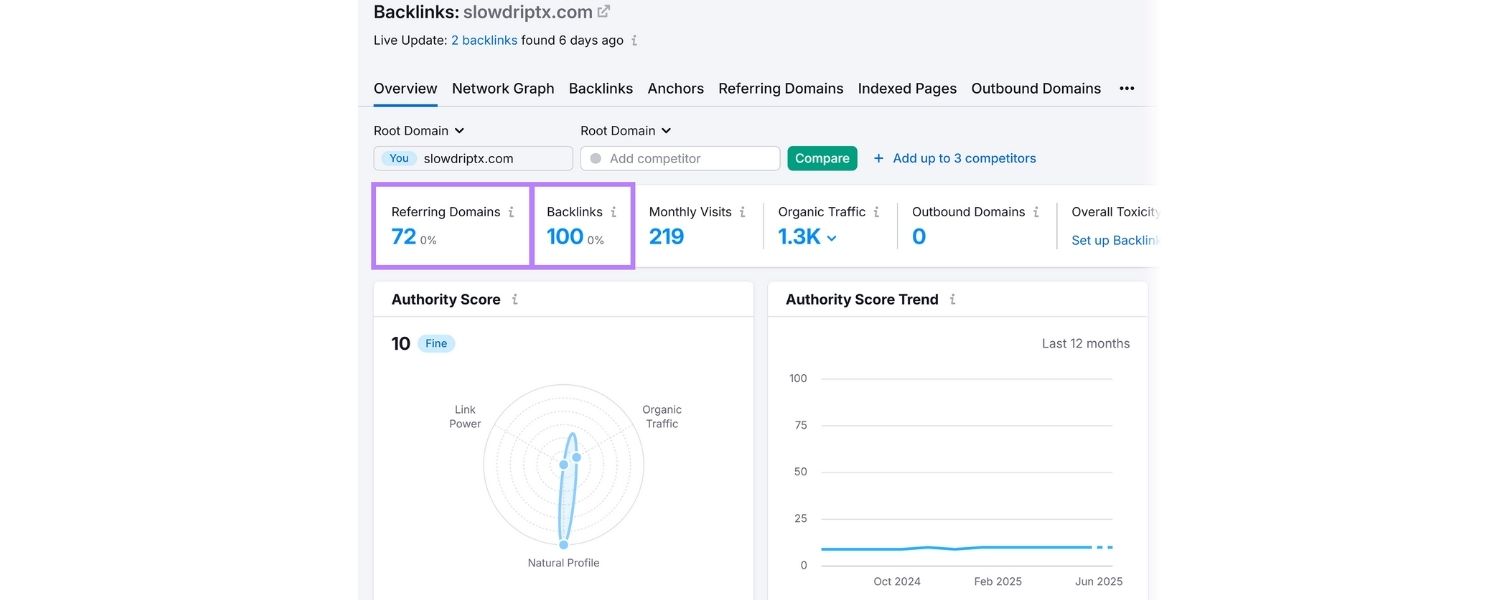Follow the 2 backlinks link
The image size is (1500, 600).
click(484, 40)
